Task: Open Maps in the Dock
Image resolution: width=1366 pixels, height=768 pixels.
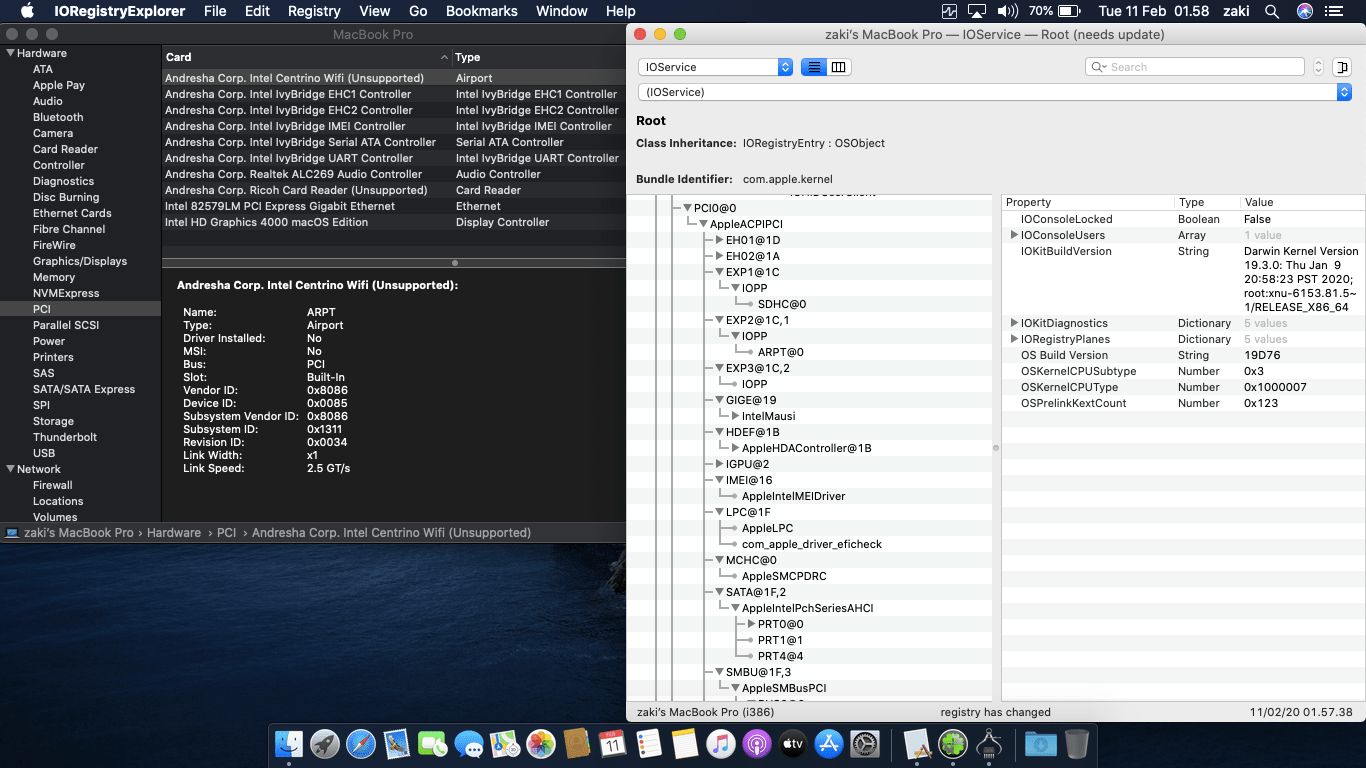Action: coord(505,743)
